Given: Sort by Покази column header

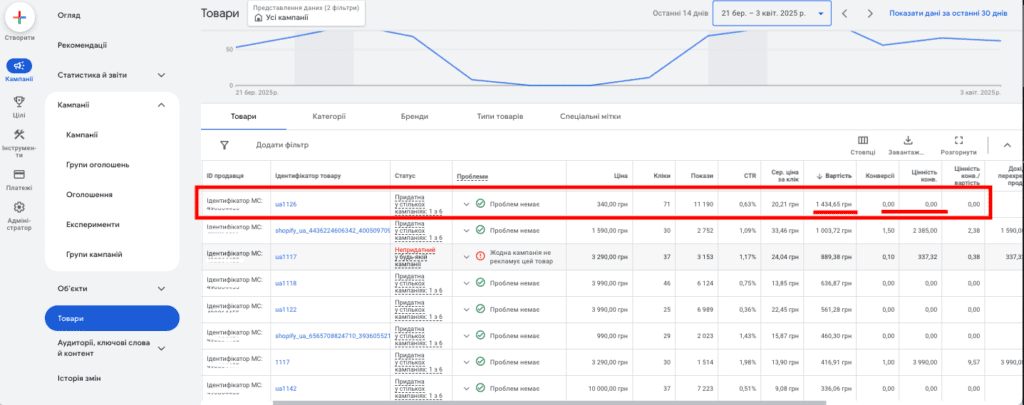Looking at the screenshot, I should click(703, 176).
